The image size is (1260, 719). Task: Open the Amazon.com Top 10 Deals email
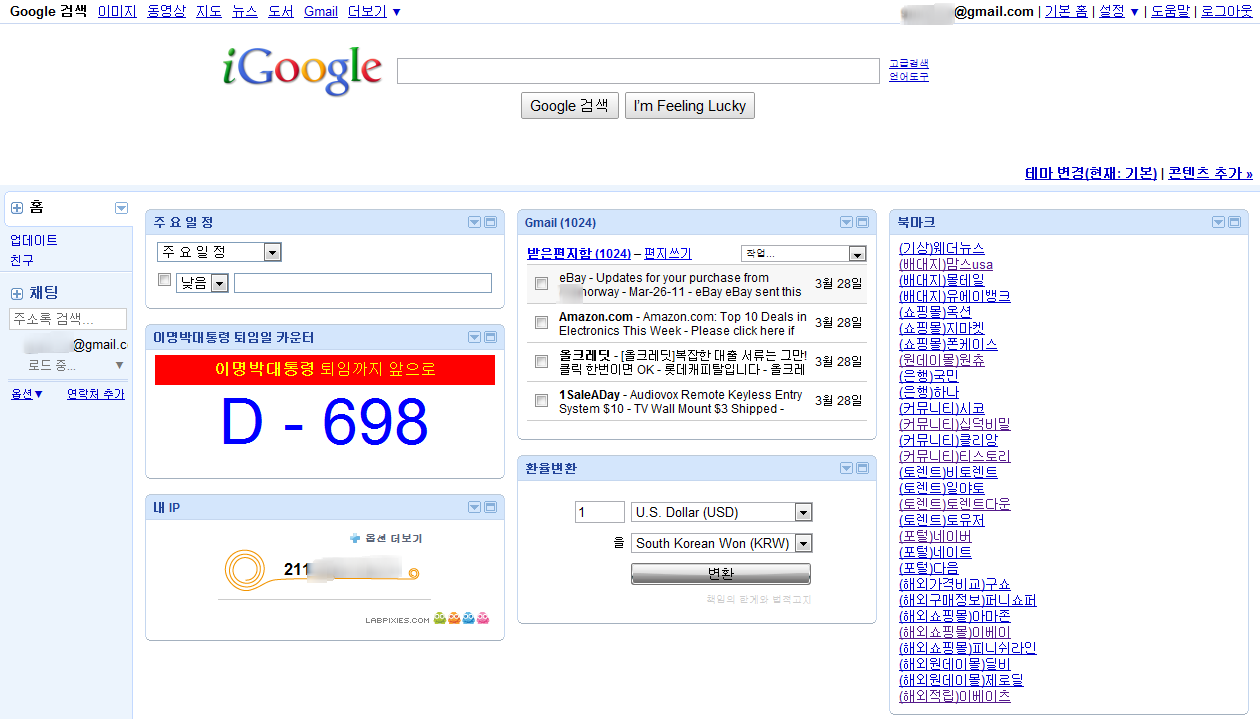click(x=683, y=323)
